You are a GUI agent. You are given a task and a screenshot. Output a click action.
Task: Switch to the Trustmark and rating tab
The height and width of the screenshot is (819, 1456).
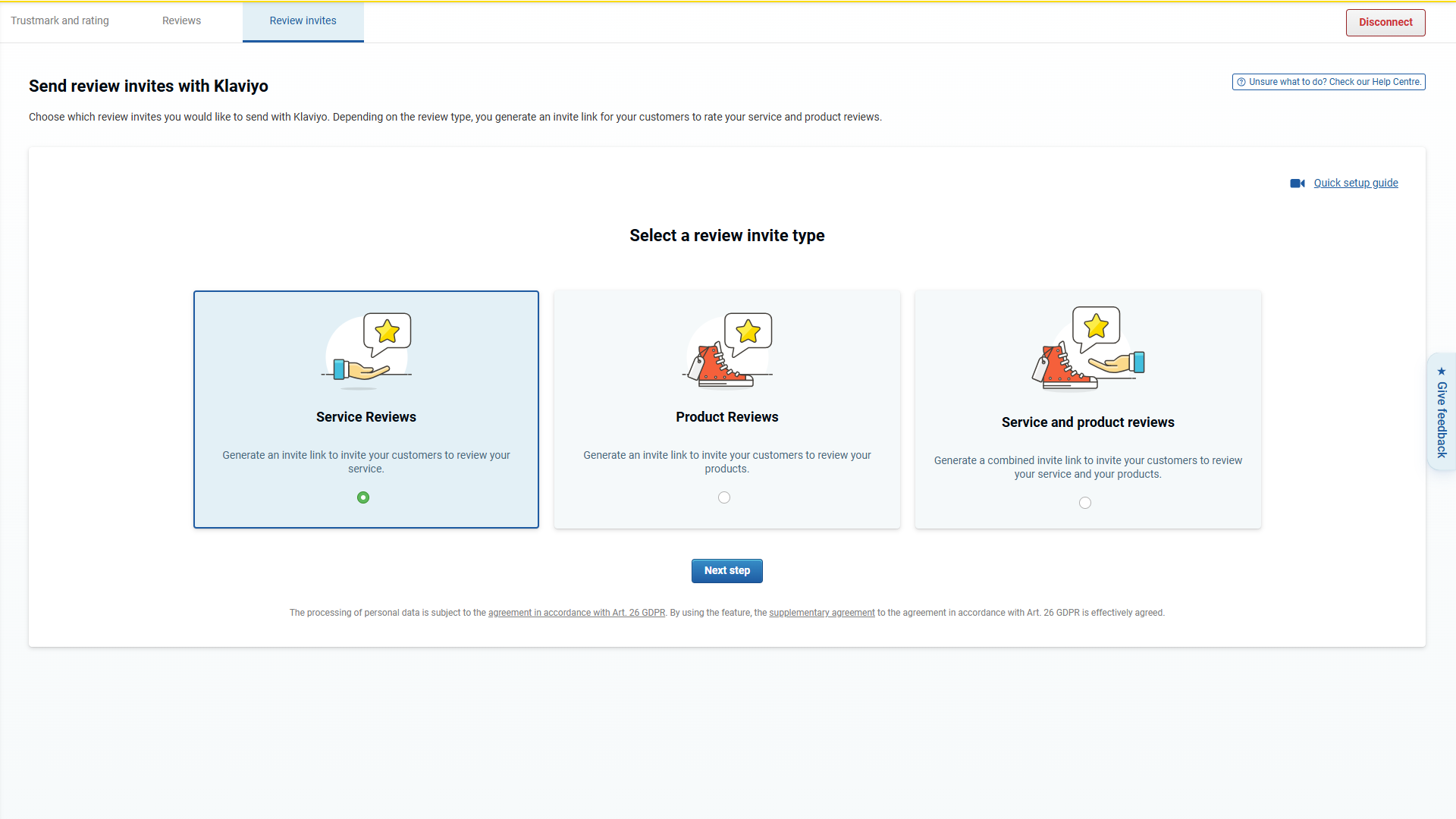pos(60,20)
